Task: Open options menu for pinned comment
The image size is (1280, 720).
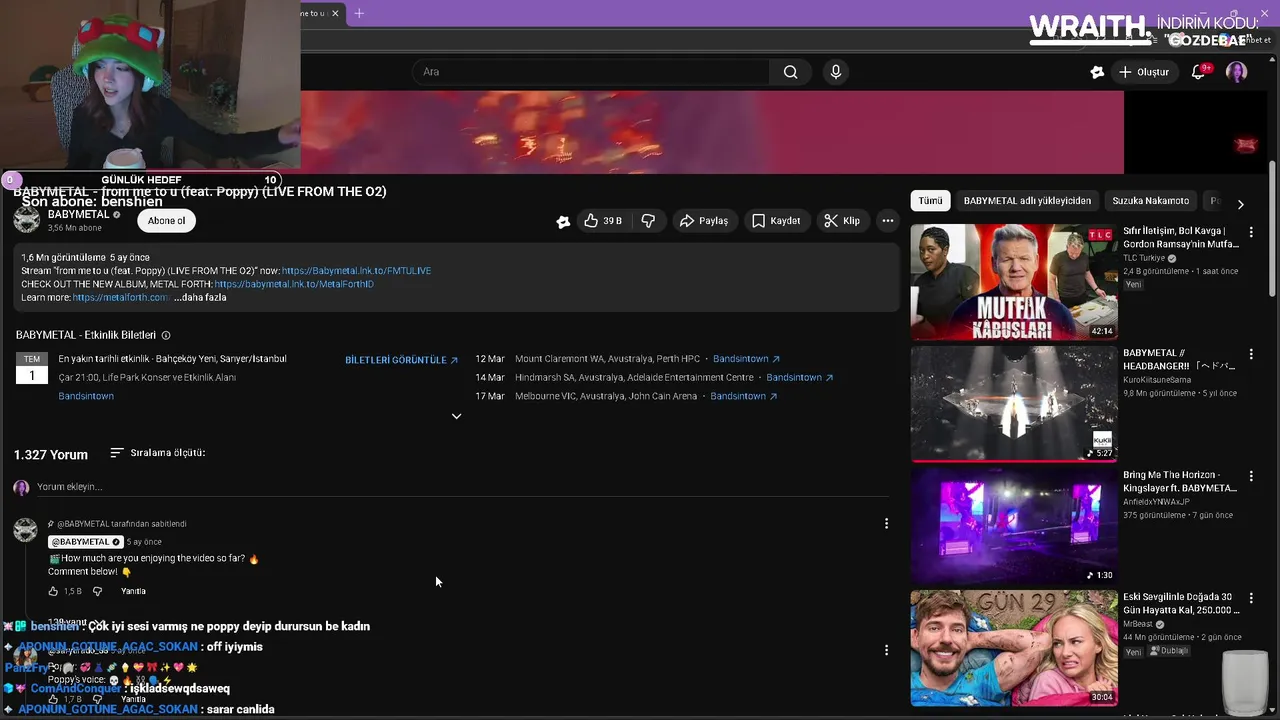Action: [886, 523]
